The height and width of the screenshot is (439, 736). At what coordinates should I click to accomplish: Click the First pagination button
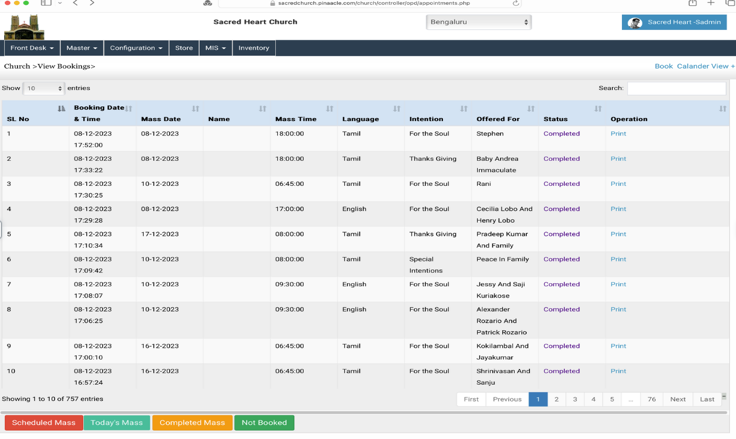[x=471, y=400]
